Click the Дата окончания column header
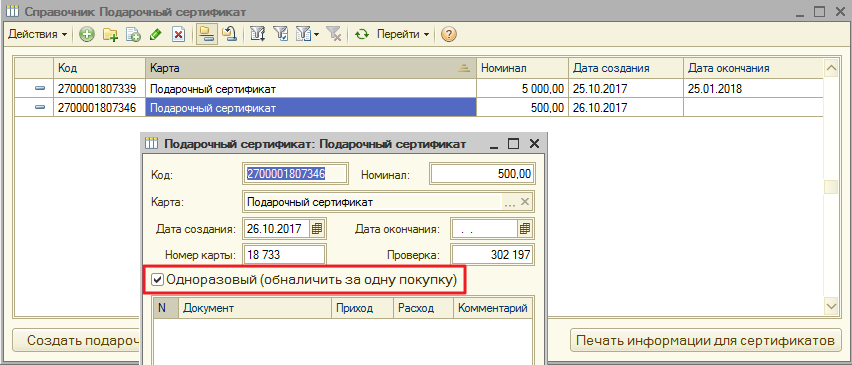The height and width of the screenshot is (365, 852). [x=753, y=68]
